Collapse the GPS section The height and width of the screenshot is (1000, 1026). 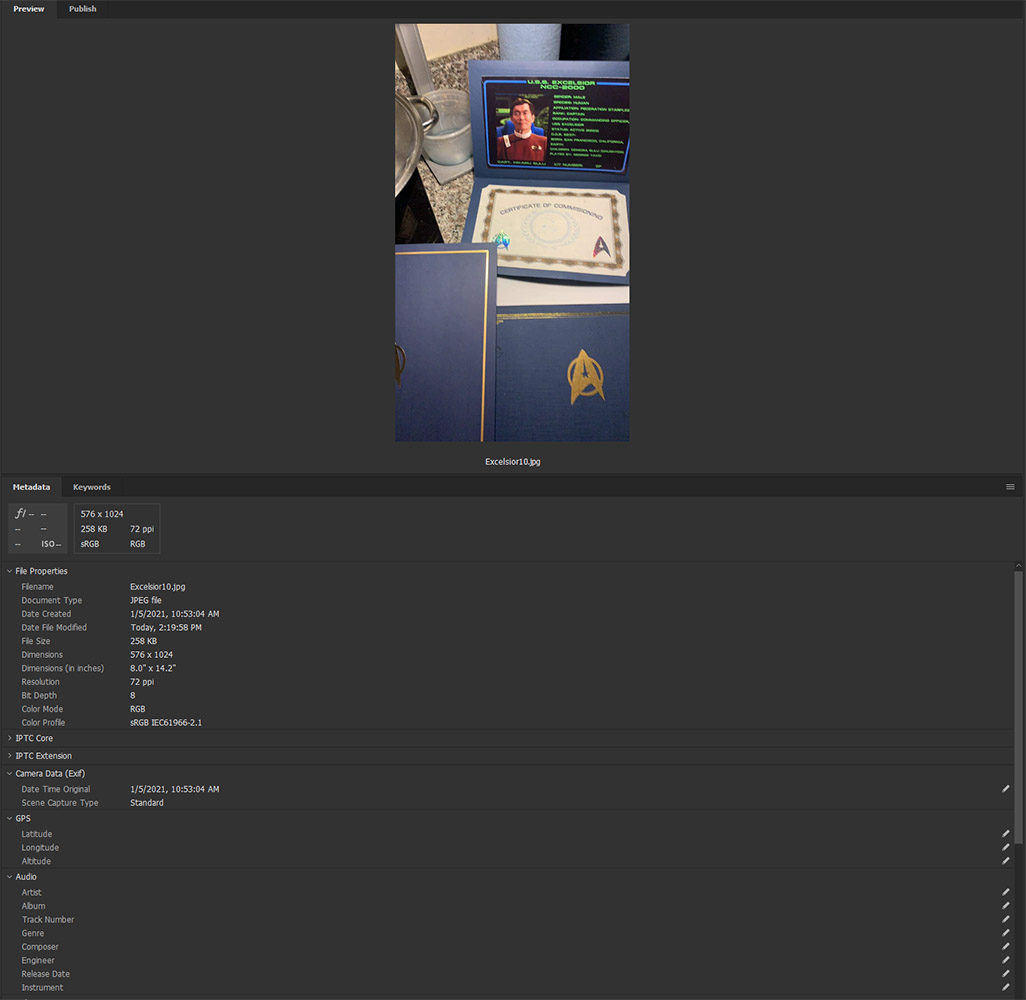[x=10, y=819]
